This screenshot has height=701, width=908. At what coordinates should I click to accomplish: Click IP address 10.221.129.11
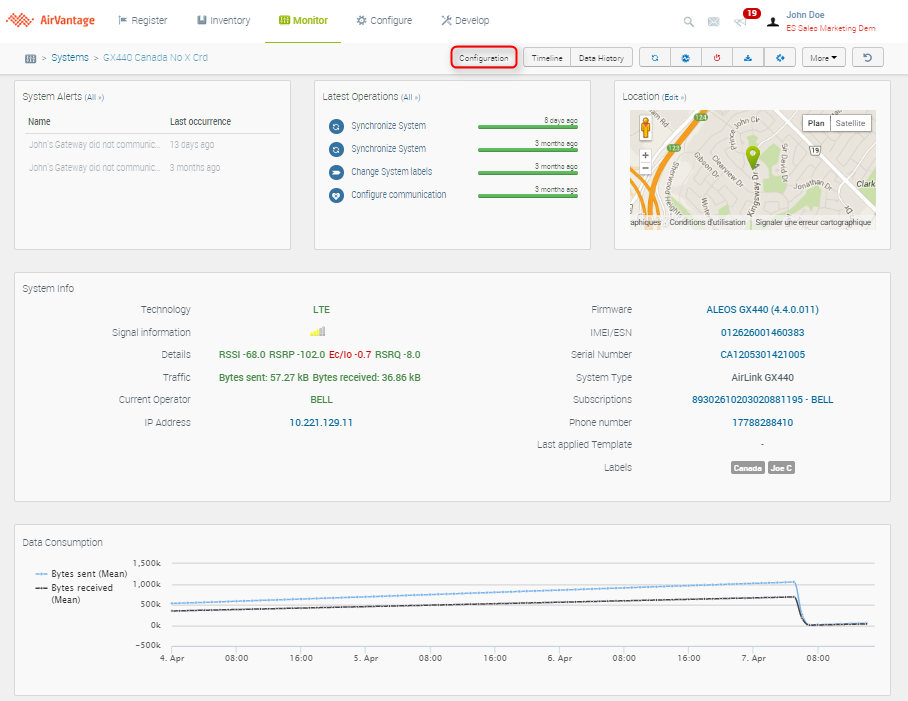tap(321, 423)
